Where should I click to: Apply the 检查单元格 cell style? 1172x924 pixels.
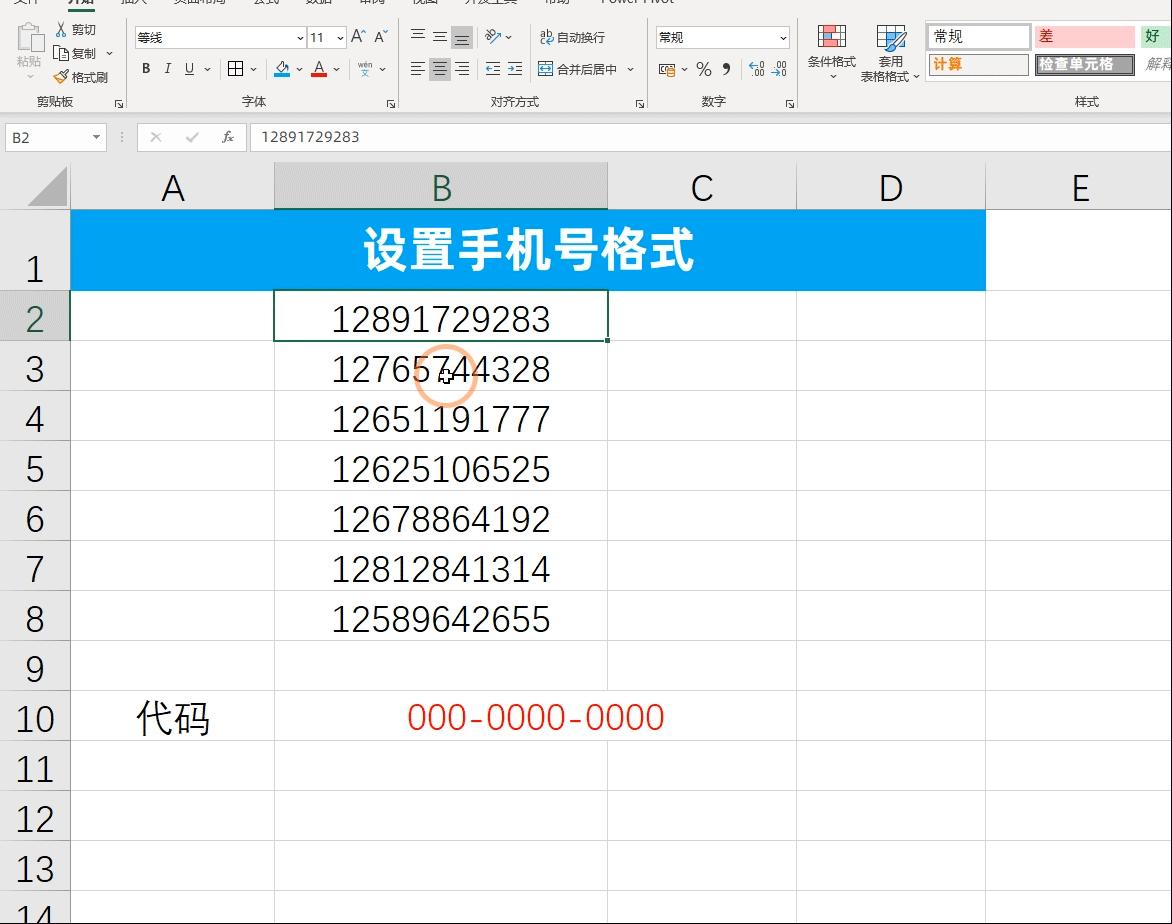(1083, 64)
